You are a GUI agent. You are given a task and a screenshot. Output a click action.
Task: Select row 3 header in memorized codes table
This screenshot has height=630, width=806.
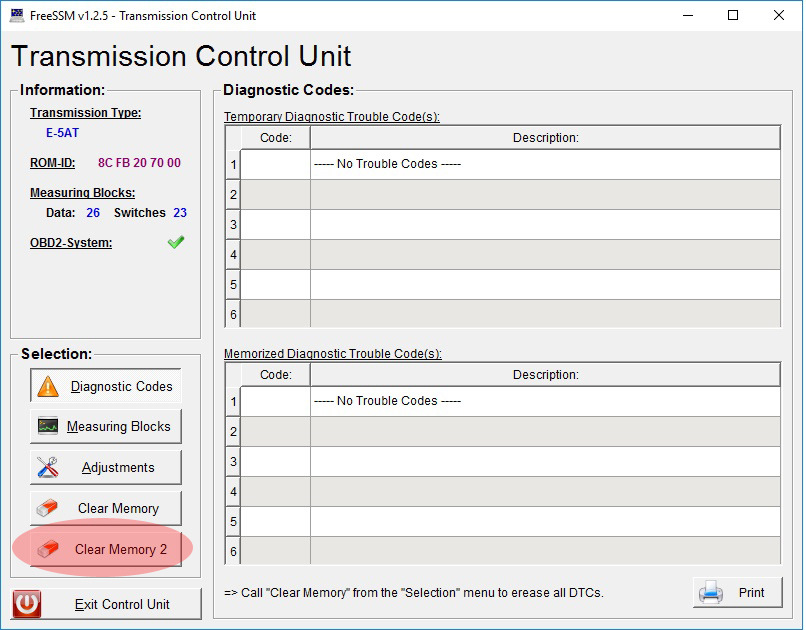click(x=233, y=461)
